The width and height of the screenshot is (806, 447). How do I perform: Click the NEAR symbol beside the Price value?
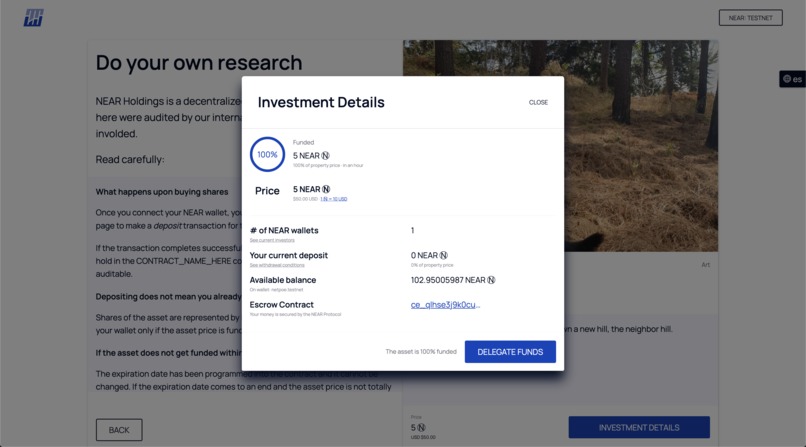point(326,189)
